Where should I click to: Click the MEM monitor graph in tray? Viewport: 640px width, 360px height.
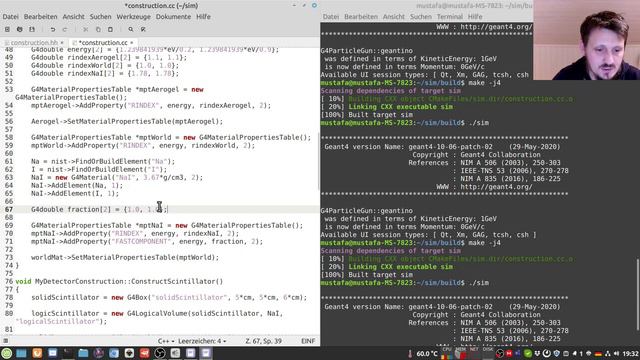click(x=461, y=353)
